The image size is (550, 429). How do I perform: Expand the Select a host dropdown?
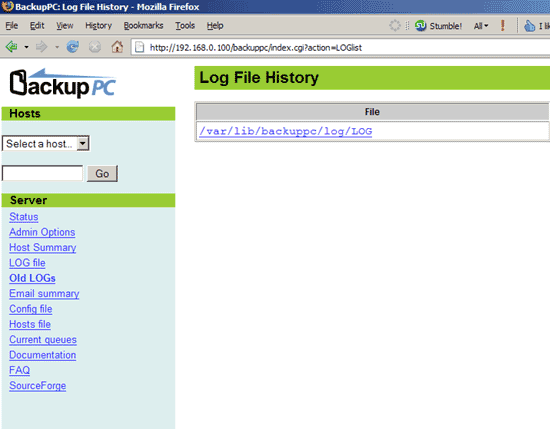[46, 143]
